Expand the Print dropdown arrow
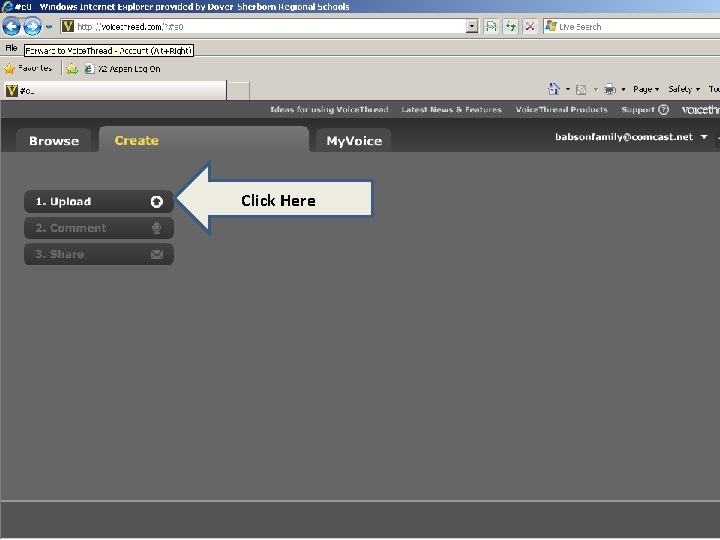The width and height of the screenshot is (720, 540). point(623,89)
